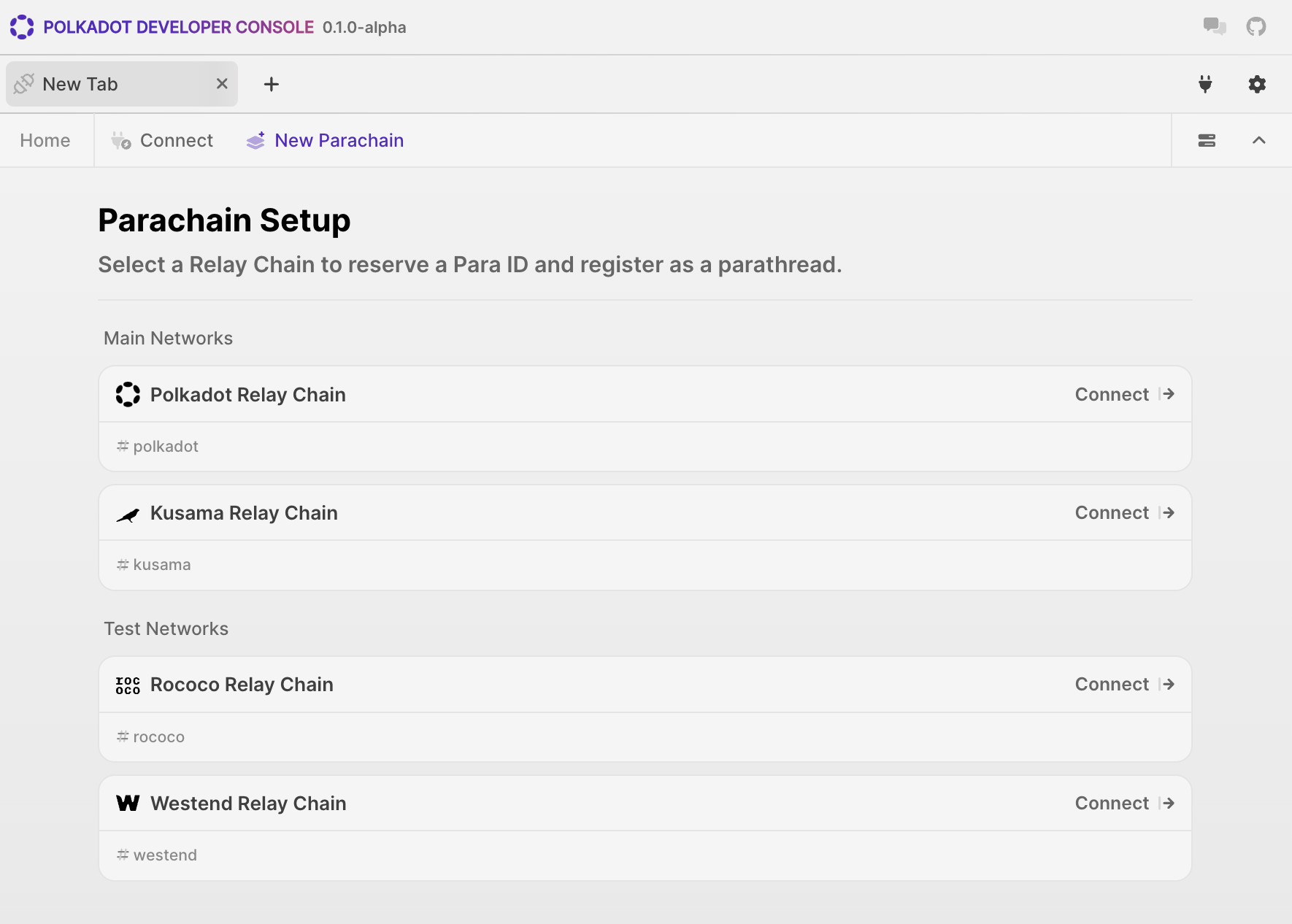Click the kusama hashtag label
The image size is (1292, 924).
(154, 565)
